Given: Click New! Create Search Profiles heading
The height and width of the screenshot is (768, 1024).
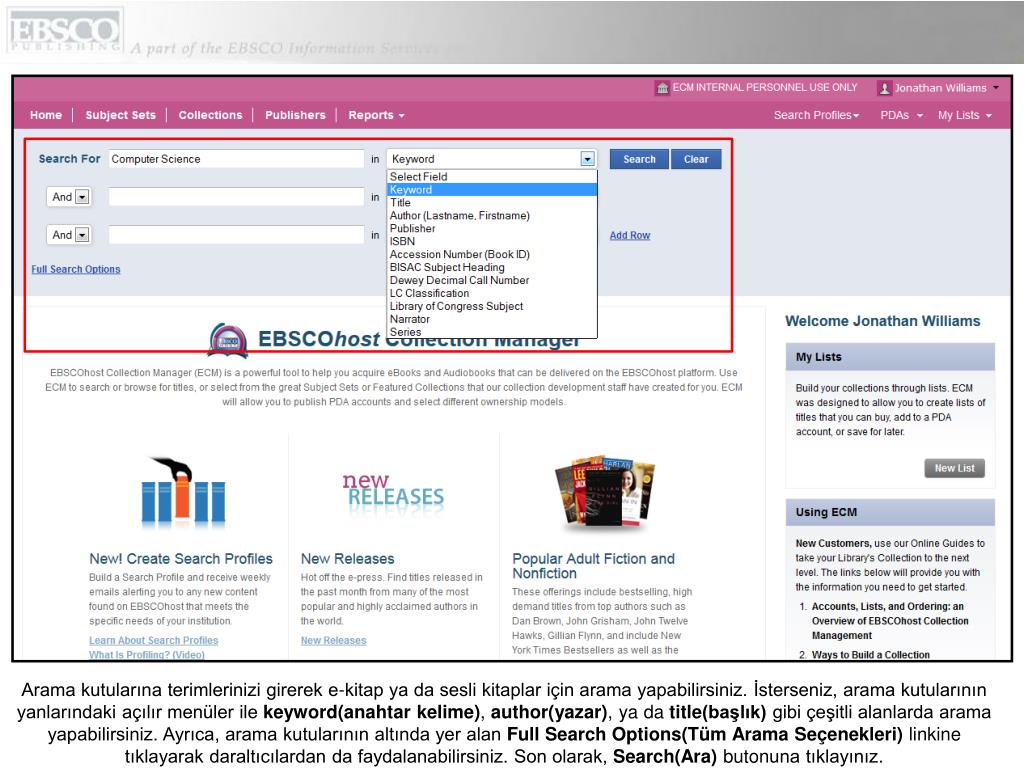Looking at the screenshot, I should tap(181, 559).
